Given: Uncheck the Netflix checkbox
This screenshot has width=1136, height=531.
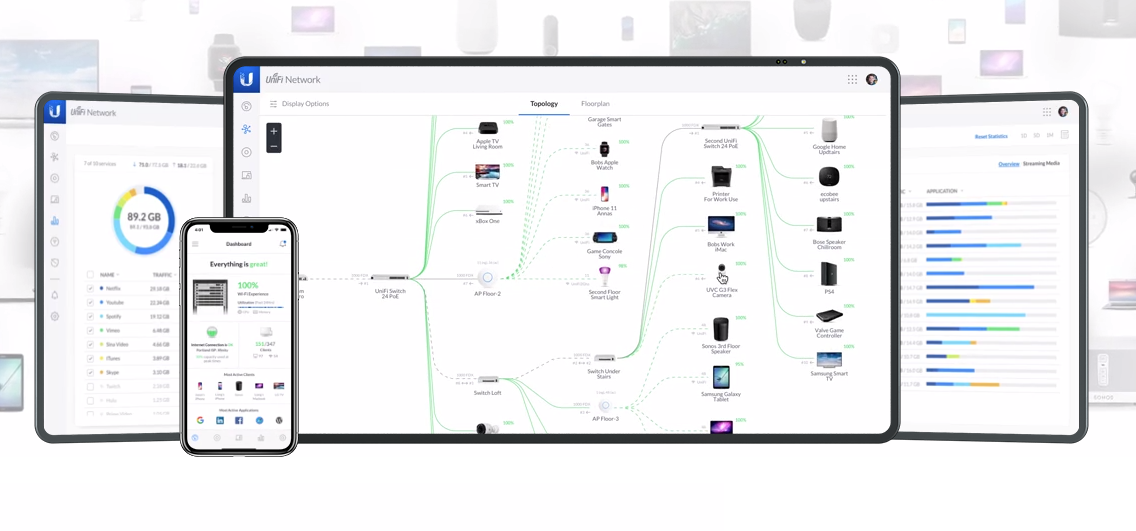Looking at the screenshot, I should (x=91, y=288).
